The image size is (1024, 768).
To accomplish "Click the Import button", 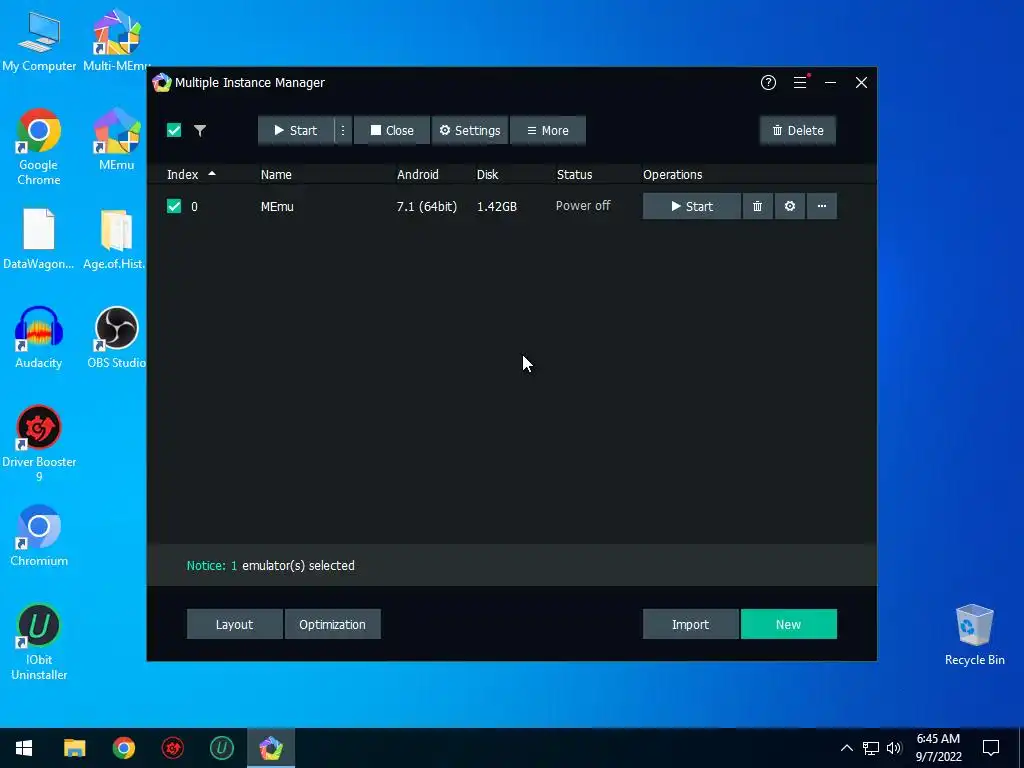I will pyautogui.click(x=690, y=624).
